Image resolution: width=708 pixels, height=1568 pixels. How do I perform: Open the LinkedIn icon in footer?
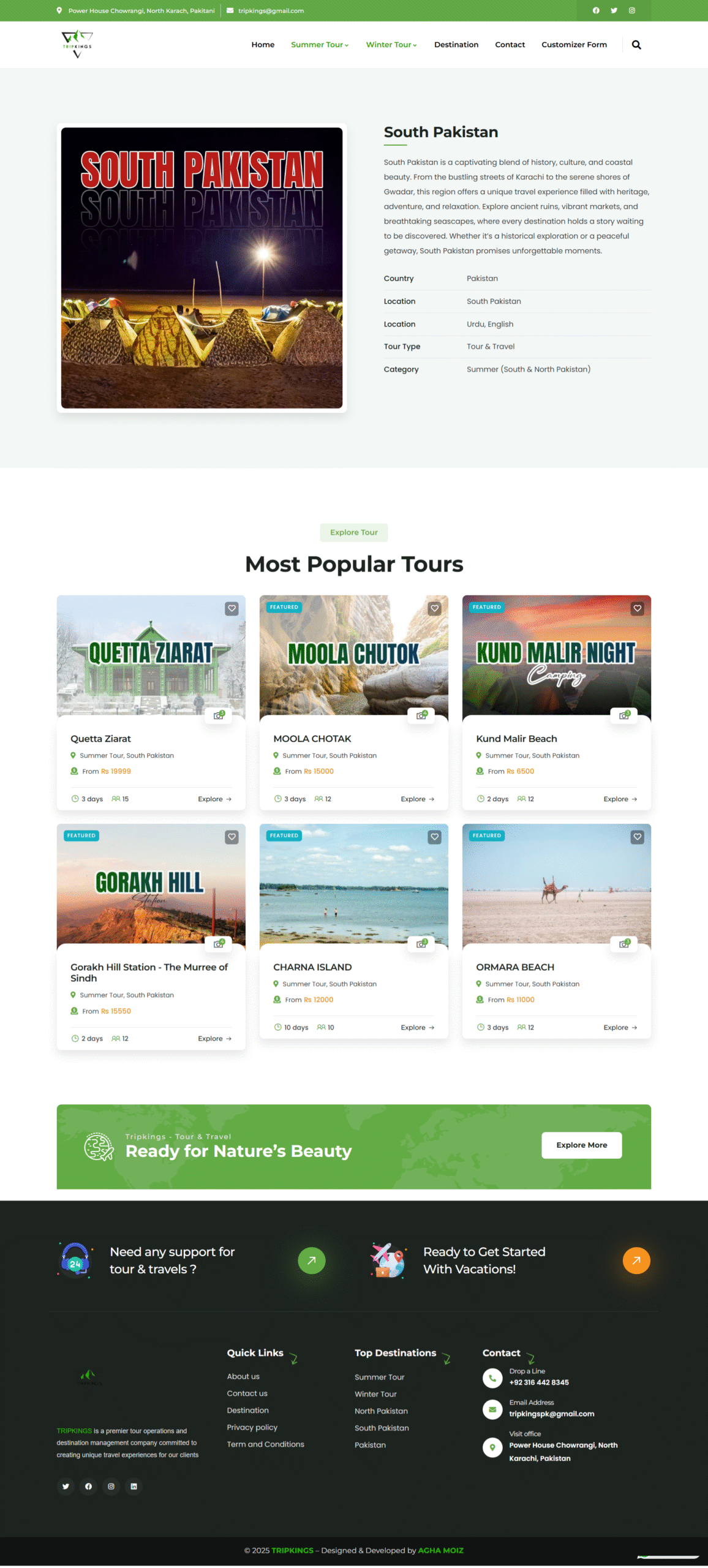(134, 1487)
